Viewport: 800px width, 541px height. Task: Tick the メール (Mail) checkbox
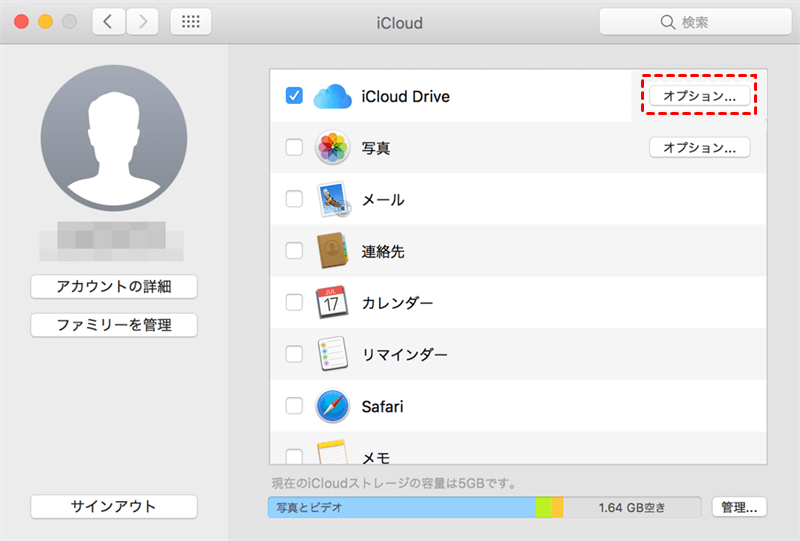click(x=294, y=199)
